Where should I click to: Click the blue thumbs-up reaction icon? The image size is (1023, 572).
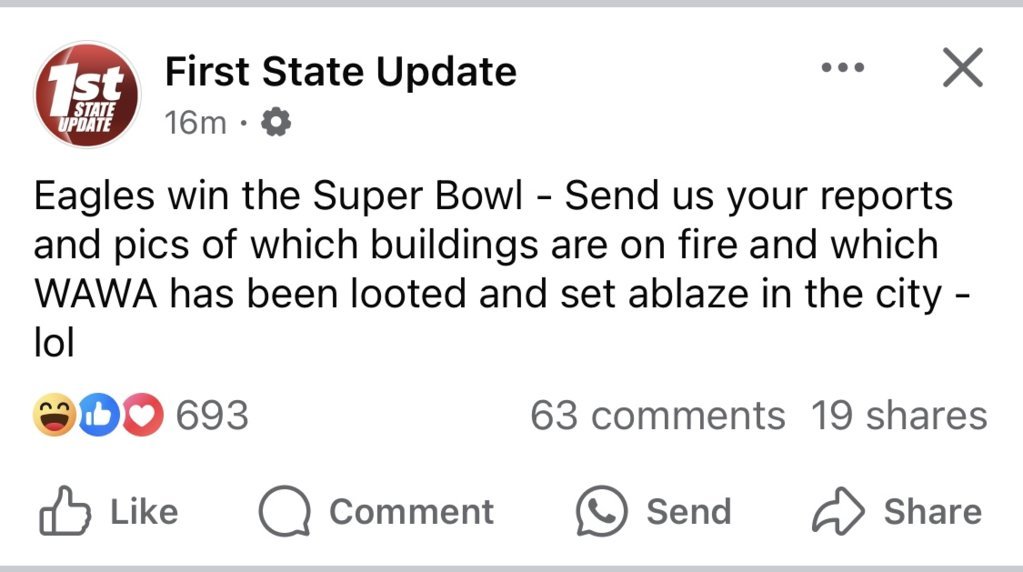pyautogui.click(x=99, y=415)
